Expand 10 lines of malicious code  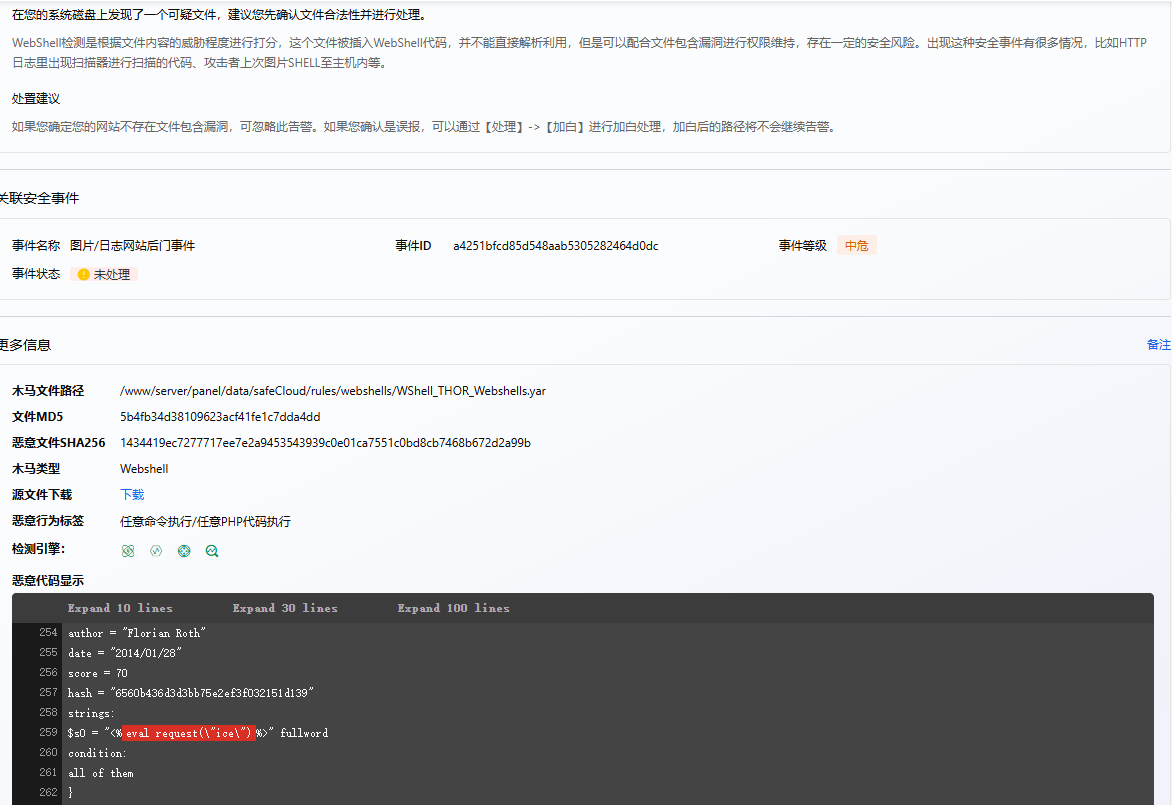point(120,608)
